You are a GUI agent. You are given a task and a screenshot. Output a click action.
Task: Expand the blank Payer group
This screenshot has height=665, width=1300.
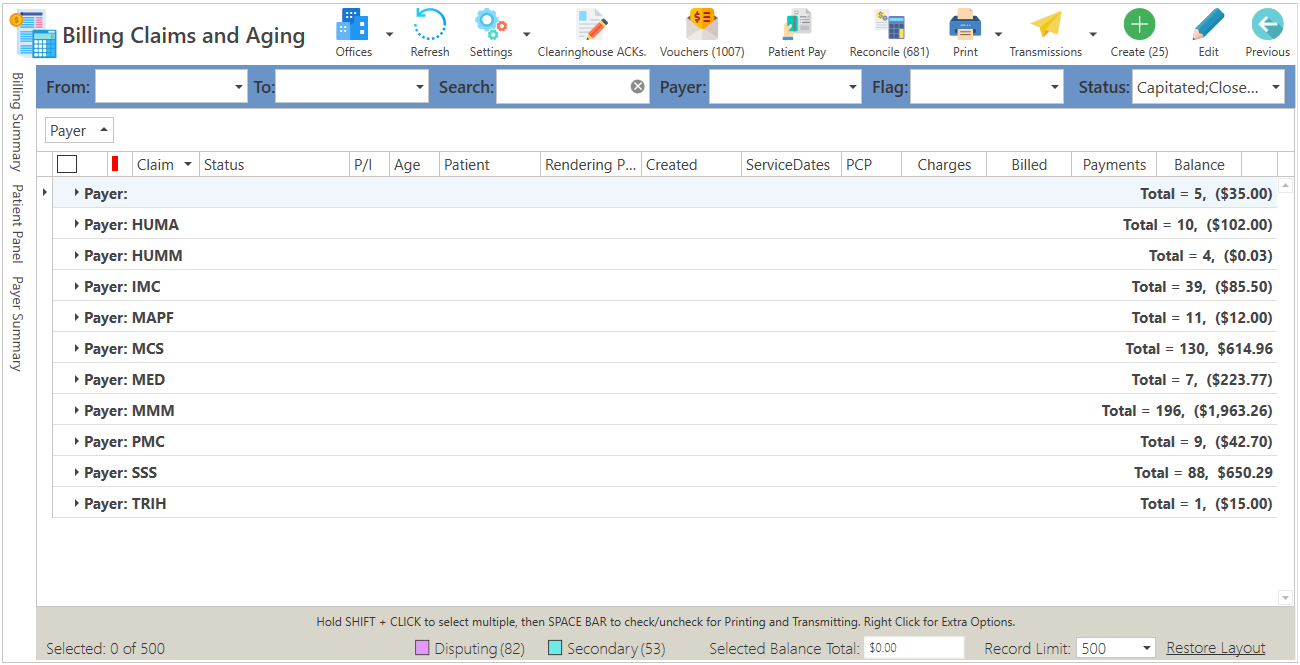[77, 193]
